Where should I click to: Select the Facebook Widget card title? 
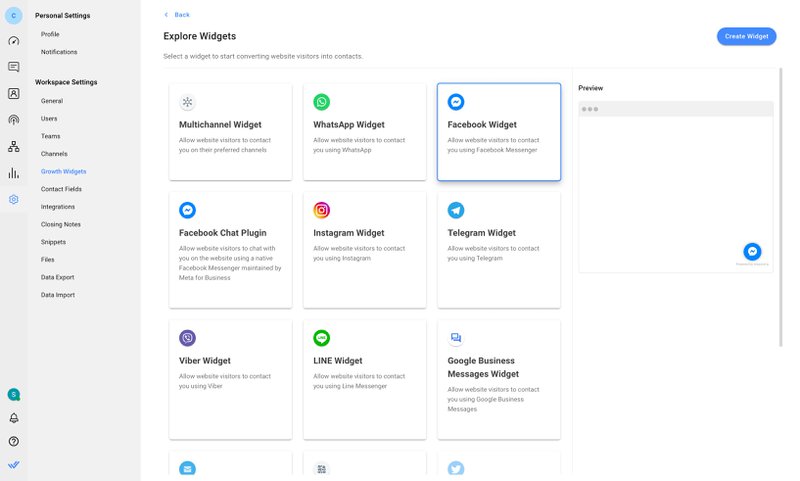point(482,124)
